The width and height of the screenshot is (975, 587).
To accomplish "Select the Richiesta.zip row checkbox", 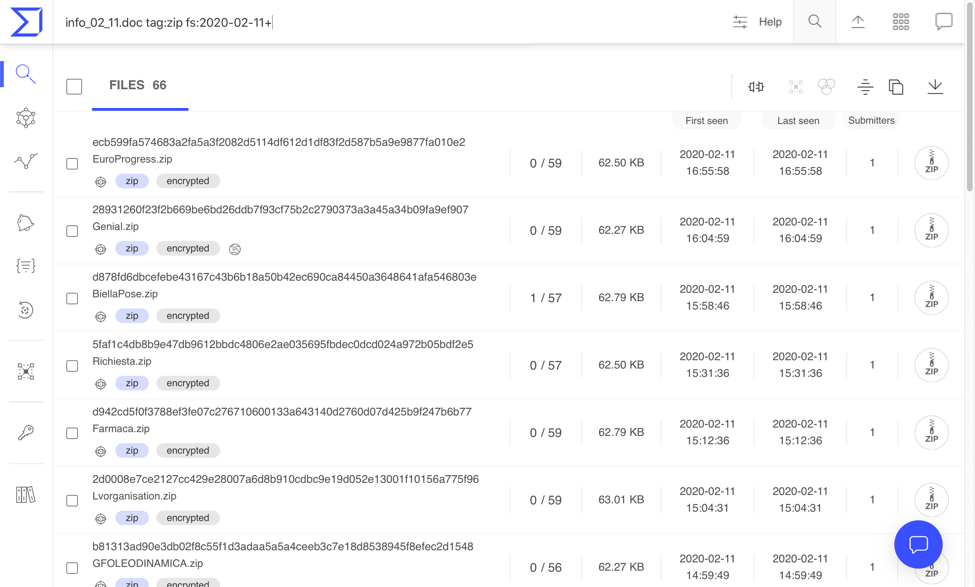I will 72,366.
